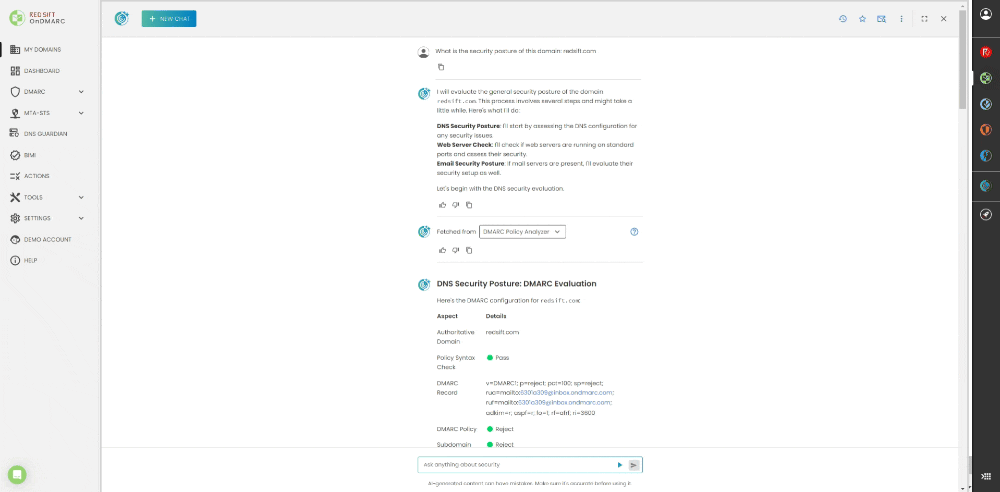The image size is (1000, 492).
Task: Close the chat panel with X
Action: 943,19
